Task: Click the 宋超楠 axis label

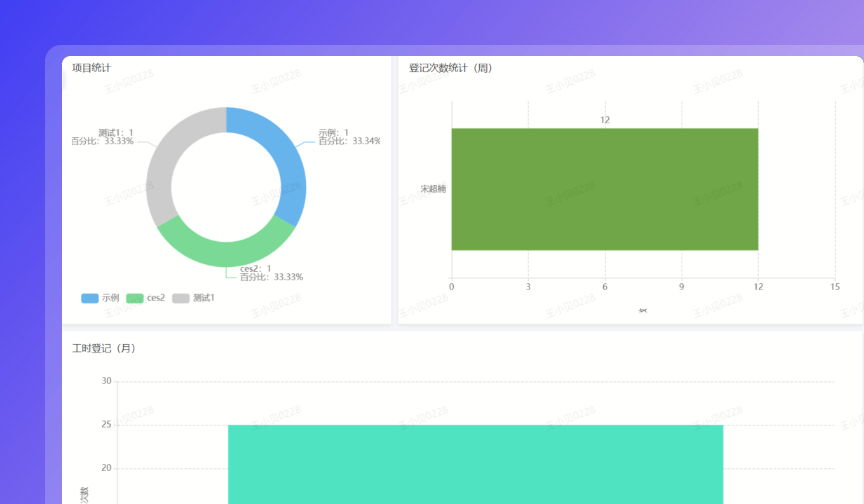Action: (433, 189)
